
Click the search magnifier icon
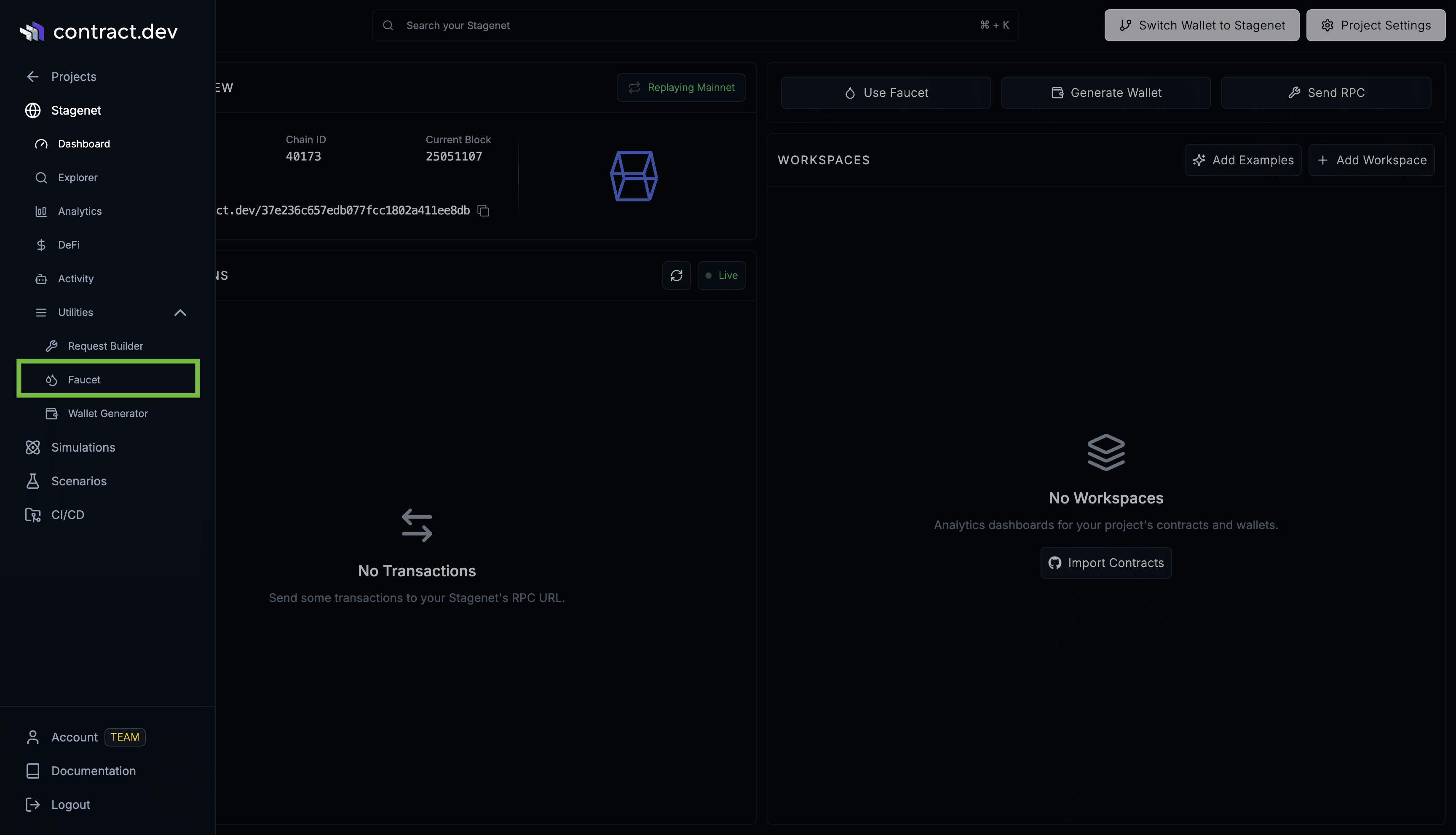(x=388, y=25)
